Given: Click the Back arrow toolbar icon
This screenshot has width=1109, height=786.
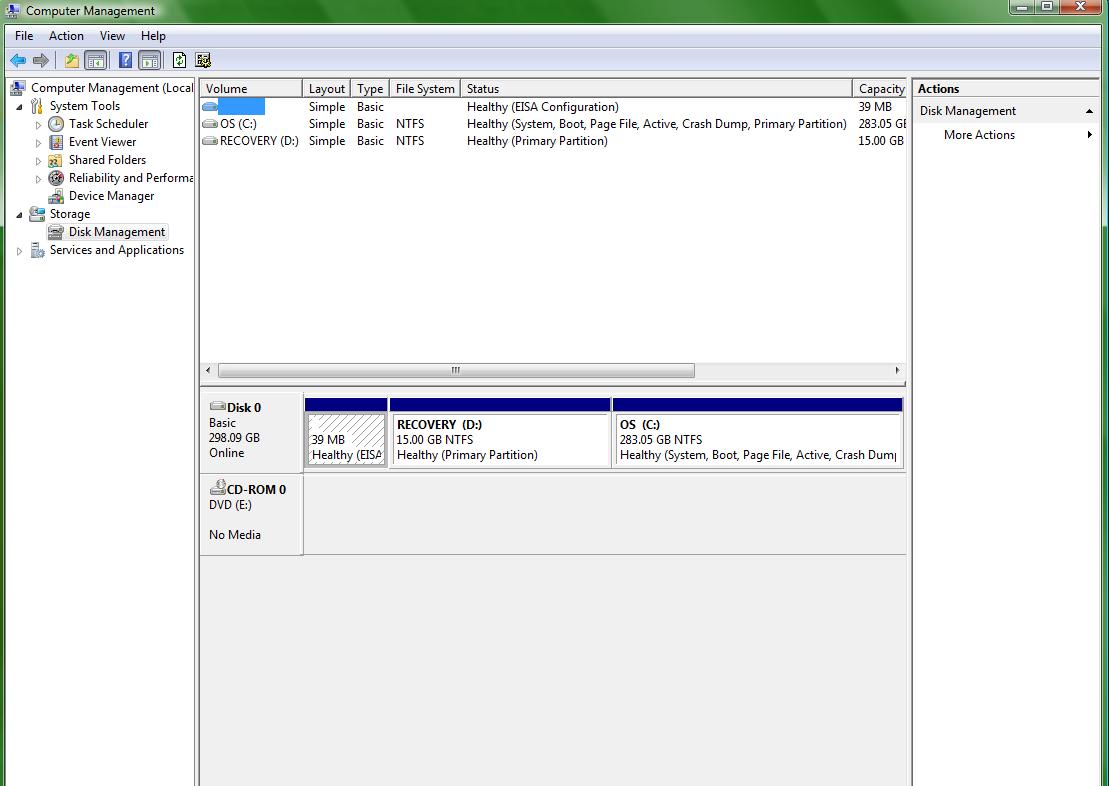Looking at the screenshot, I should coord(18,60).
